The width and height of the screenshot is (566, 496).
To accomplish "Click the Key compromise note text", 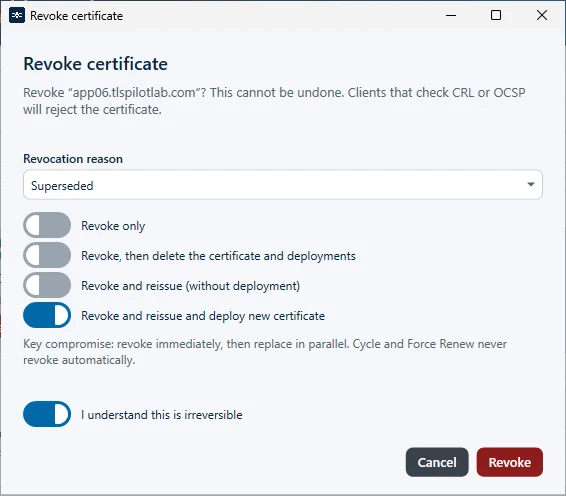I will click(x=265, y=352).
